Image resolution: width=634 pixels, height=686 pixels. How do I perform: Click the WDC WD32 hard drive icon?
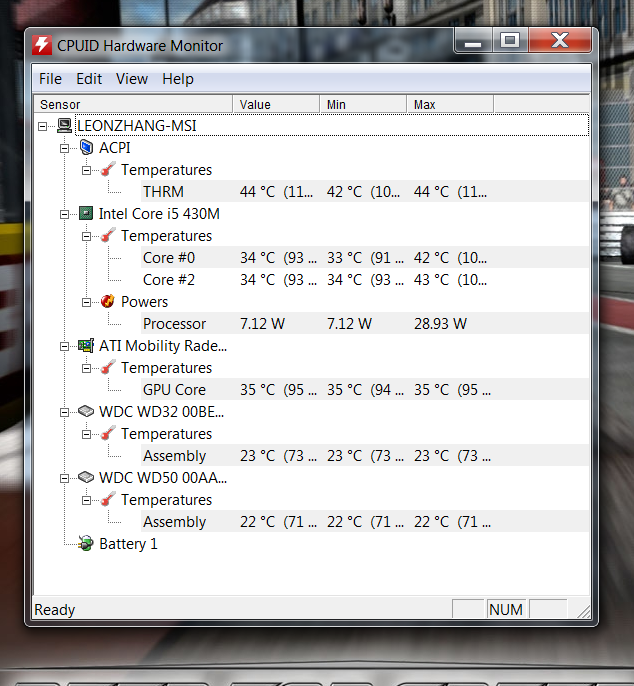86,411
